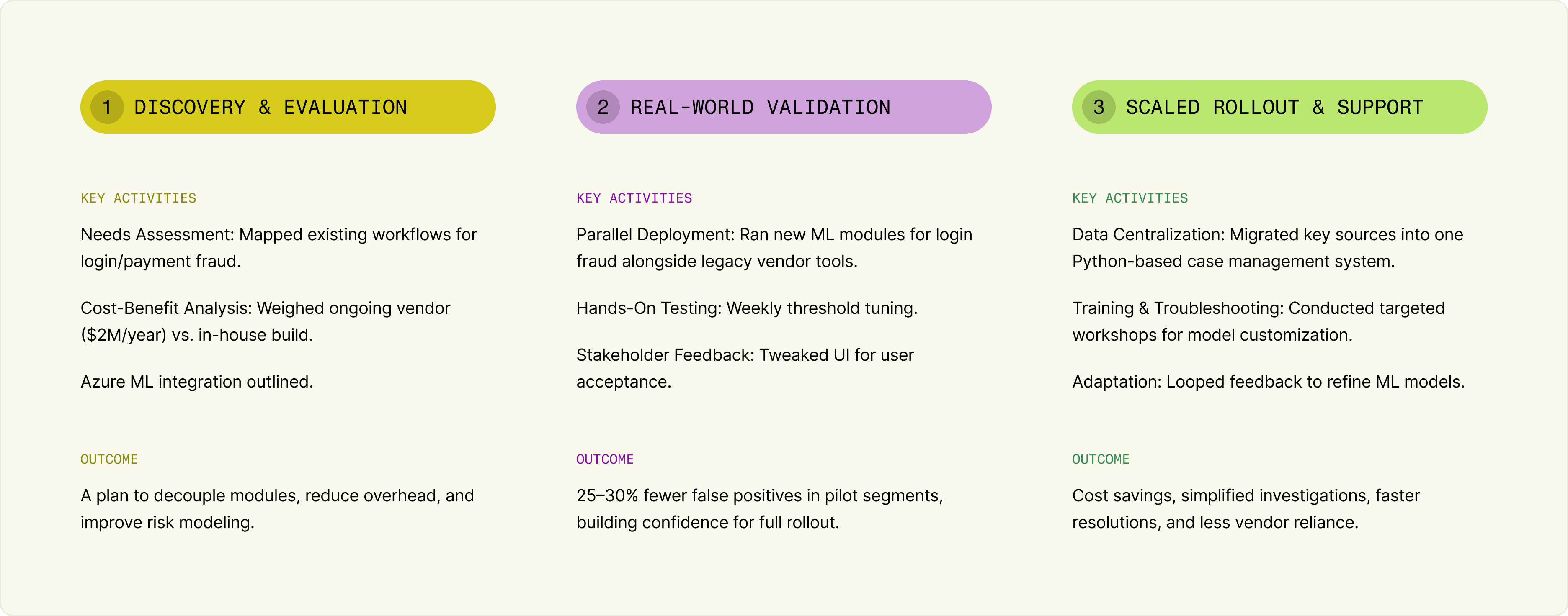Select the Real-World Validation header pill

pos(784,107)
